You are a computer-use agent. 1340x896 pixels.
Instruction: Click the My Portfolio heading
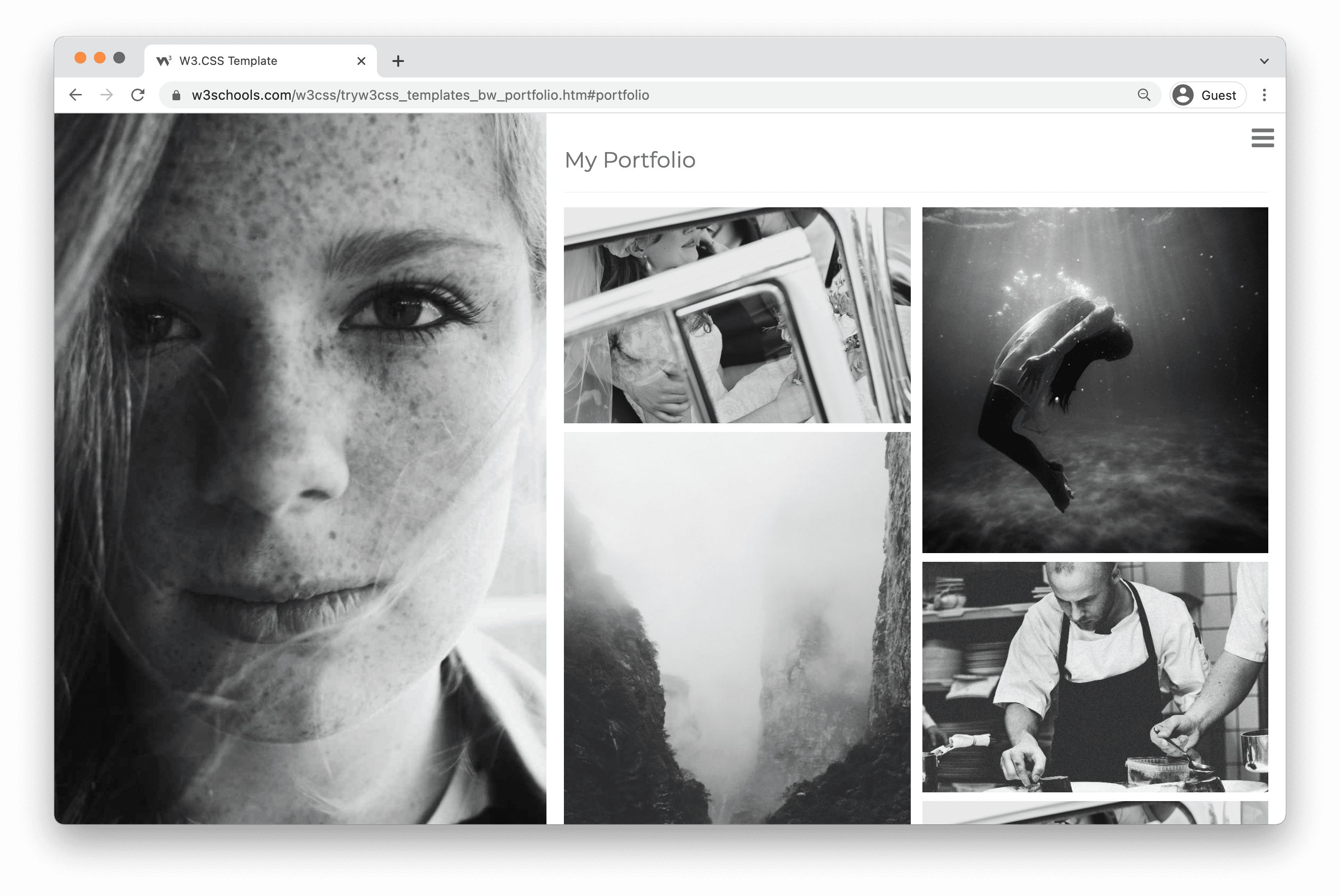tap(630, 160)
